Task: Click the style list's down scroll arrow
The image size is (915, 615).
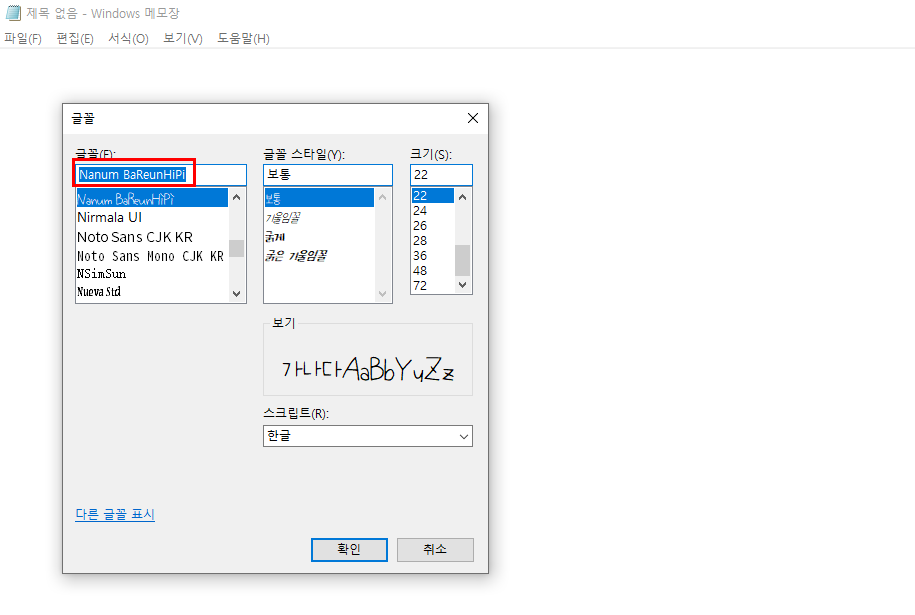Action: coord(383,293)
